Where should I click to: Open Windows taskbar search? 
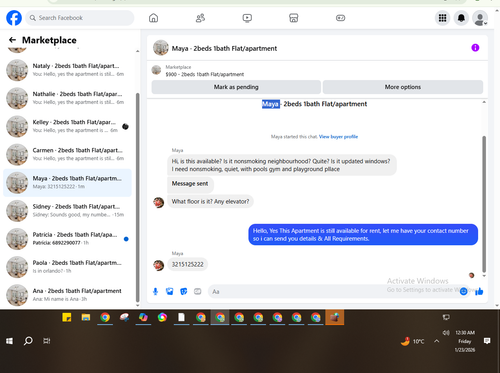coord(28,341)
